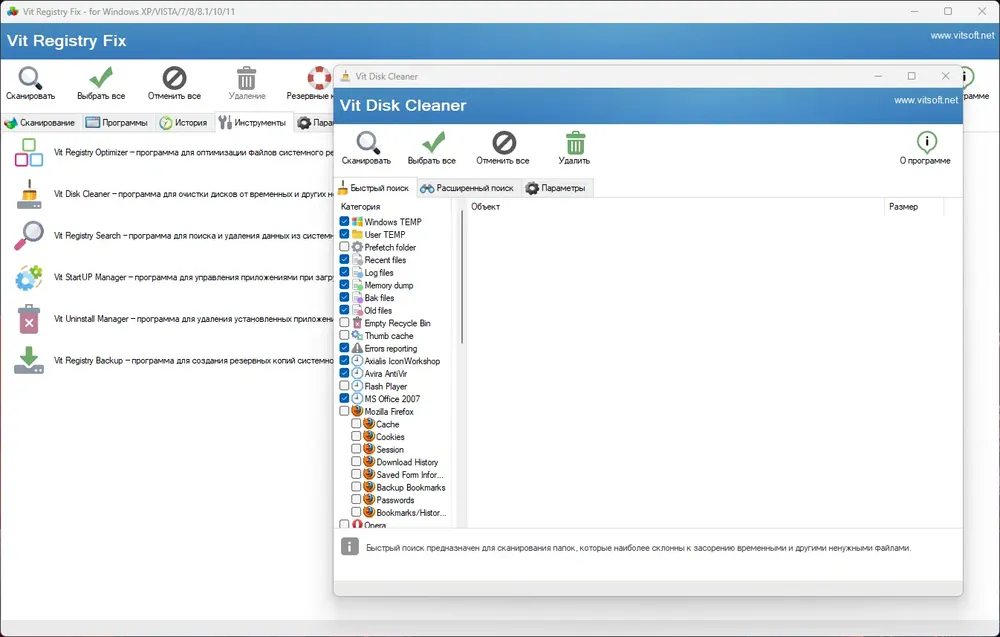Image resolution: width=1000 pixels, height=637 pixels.
Task: Open www.vitsoft.net link in Registry Fix header
Action: click(962, 36)
